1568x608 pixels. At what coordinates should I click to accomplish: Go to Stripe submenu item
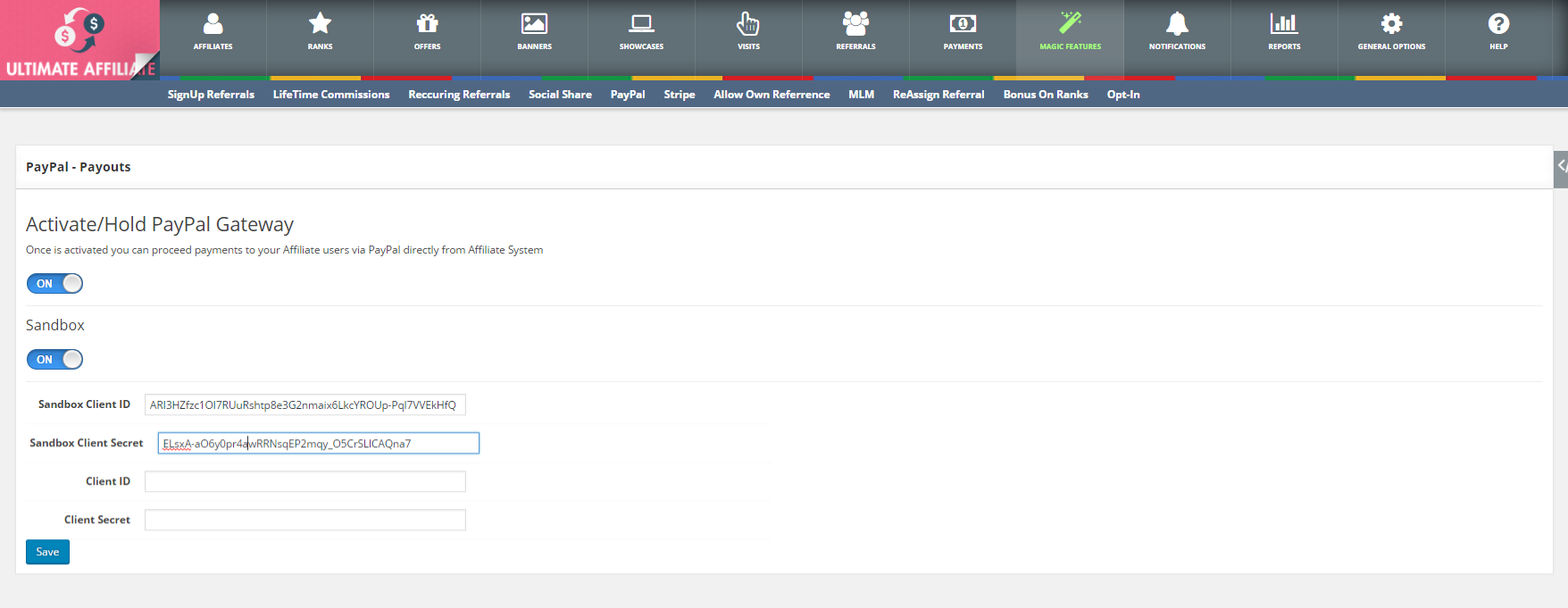(680, 95)
